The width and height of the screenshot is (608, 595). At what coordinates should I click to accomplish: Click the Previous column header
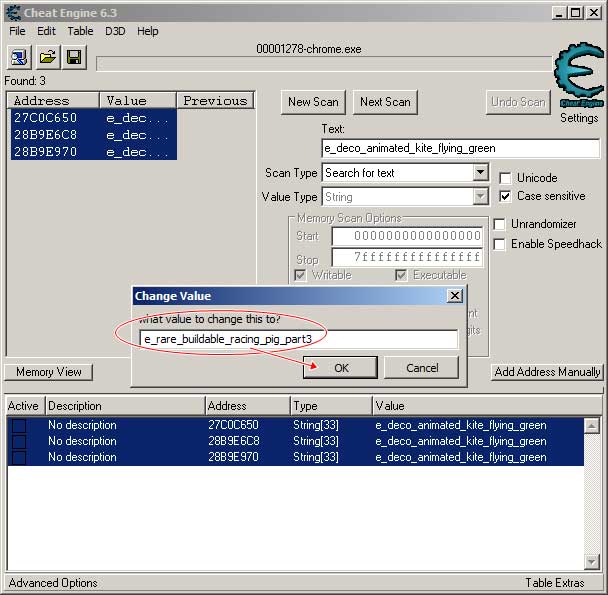click(216, 100)
